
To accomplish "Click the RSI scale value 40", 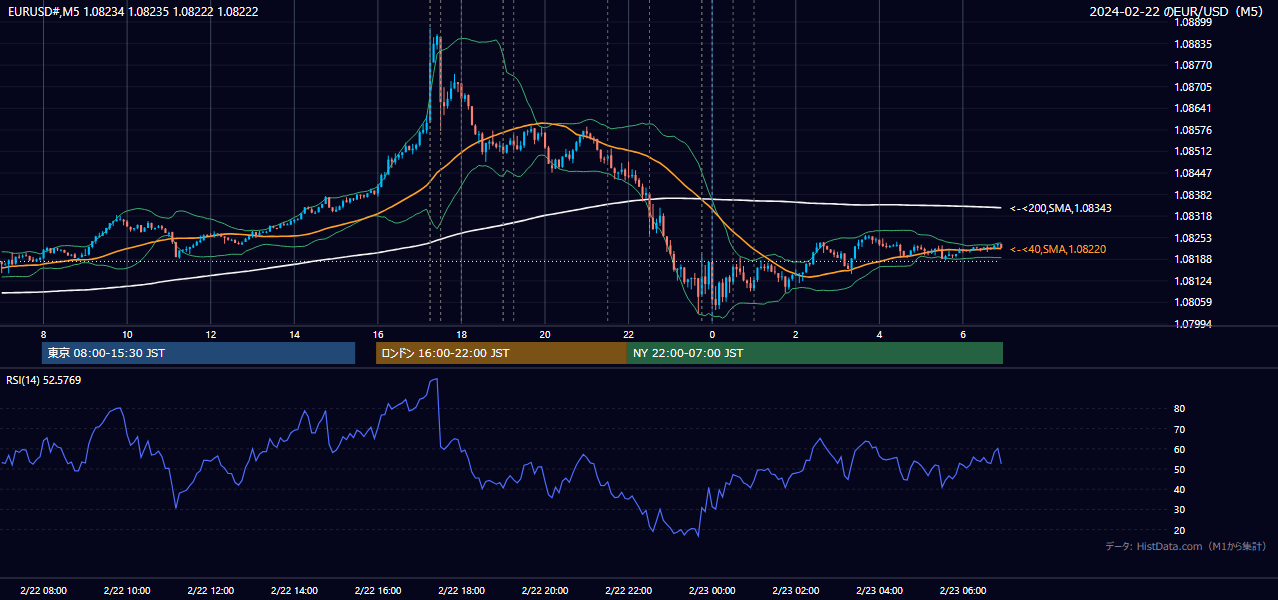I will coord(1180,490).
